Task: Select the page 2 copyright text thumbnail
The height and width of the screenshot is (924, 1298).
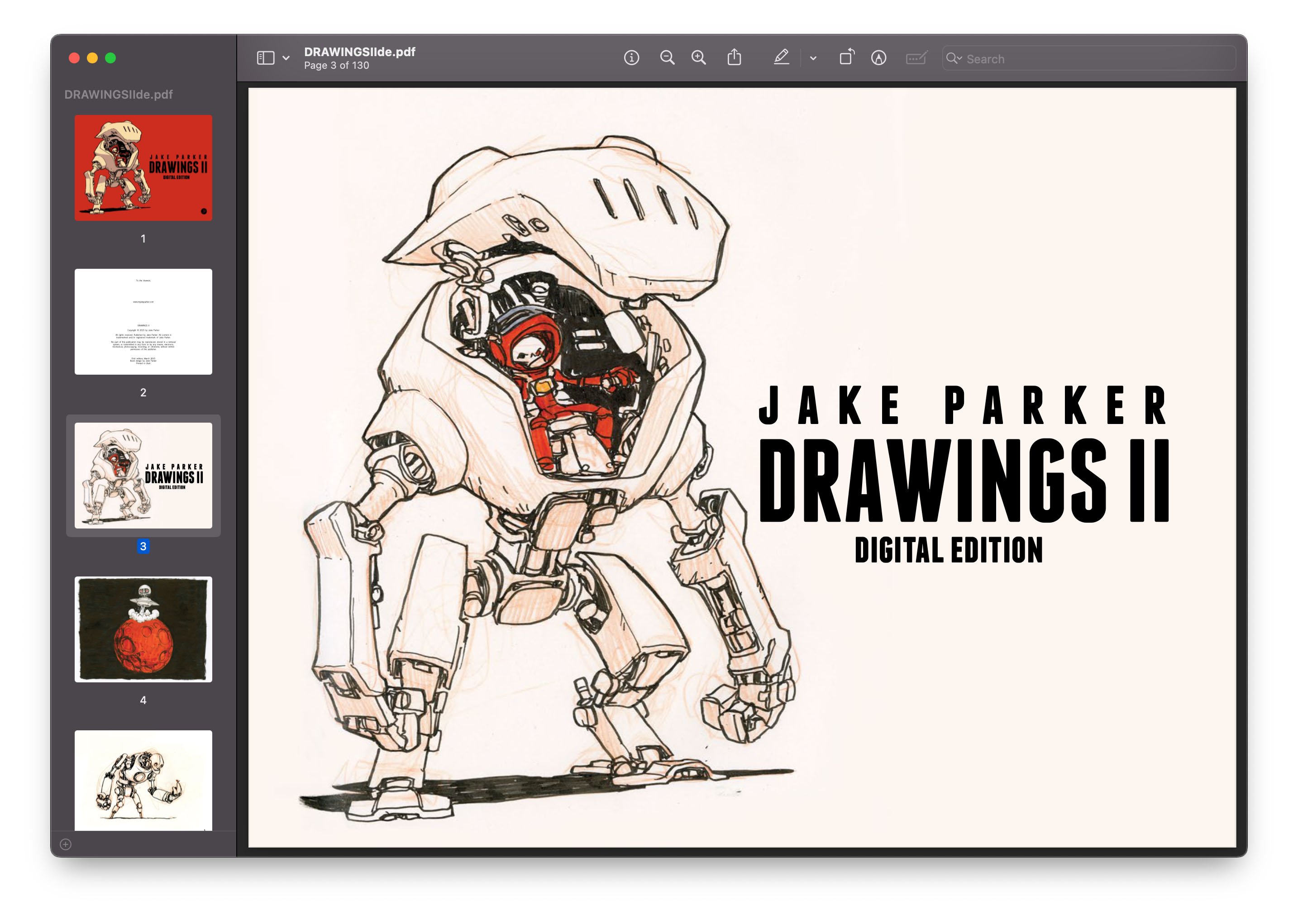Action: tap(143, 321)
